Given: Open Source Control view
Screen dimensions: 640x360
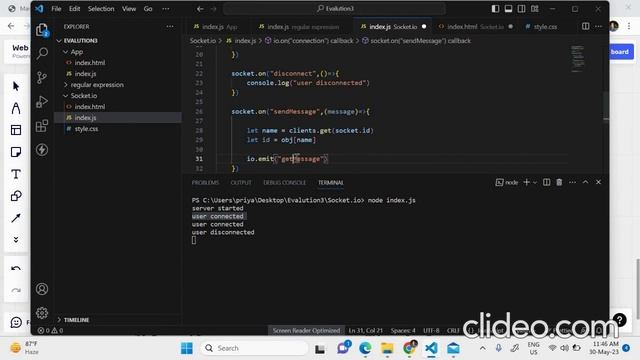Looking at the screenshot, I should pos(42,78).
